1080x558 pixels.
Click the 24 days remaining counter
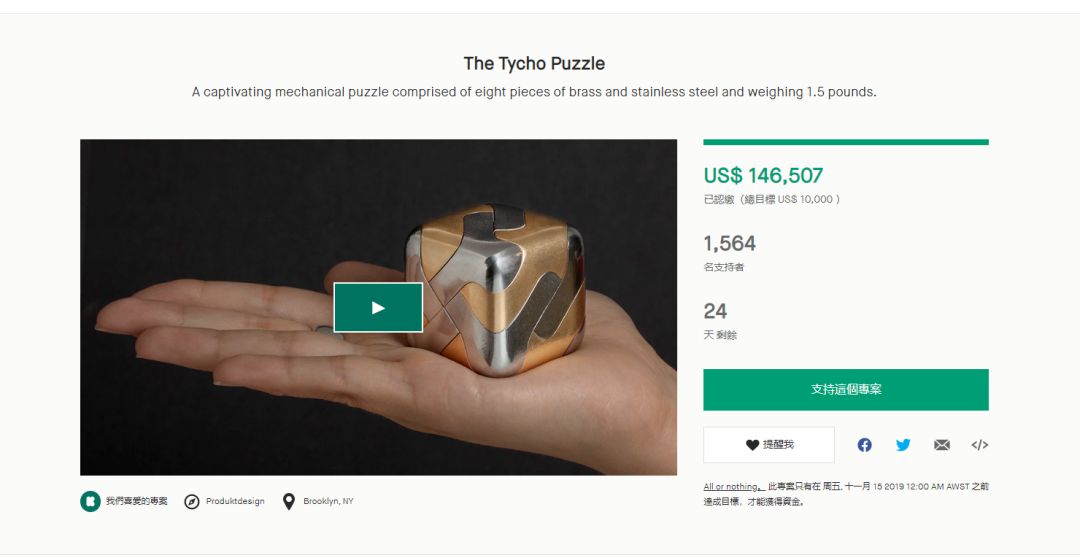tap(715, 311)
